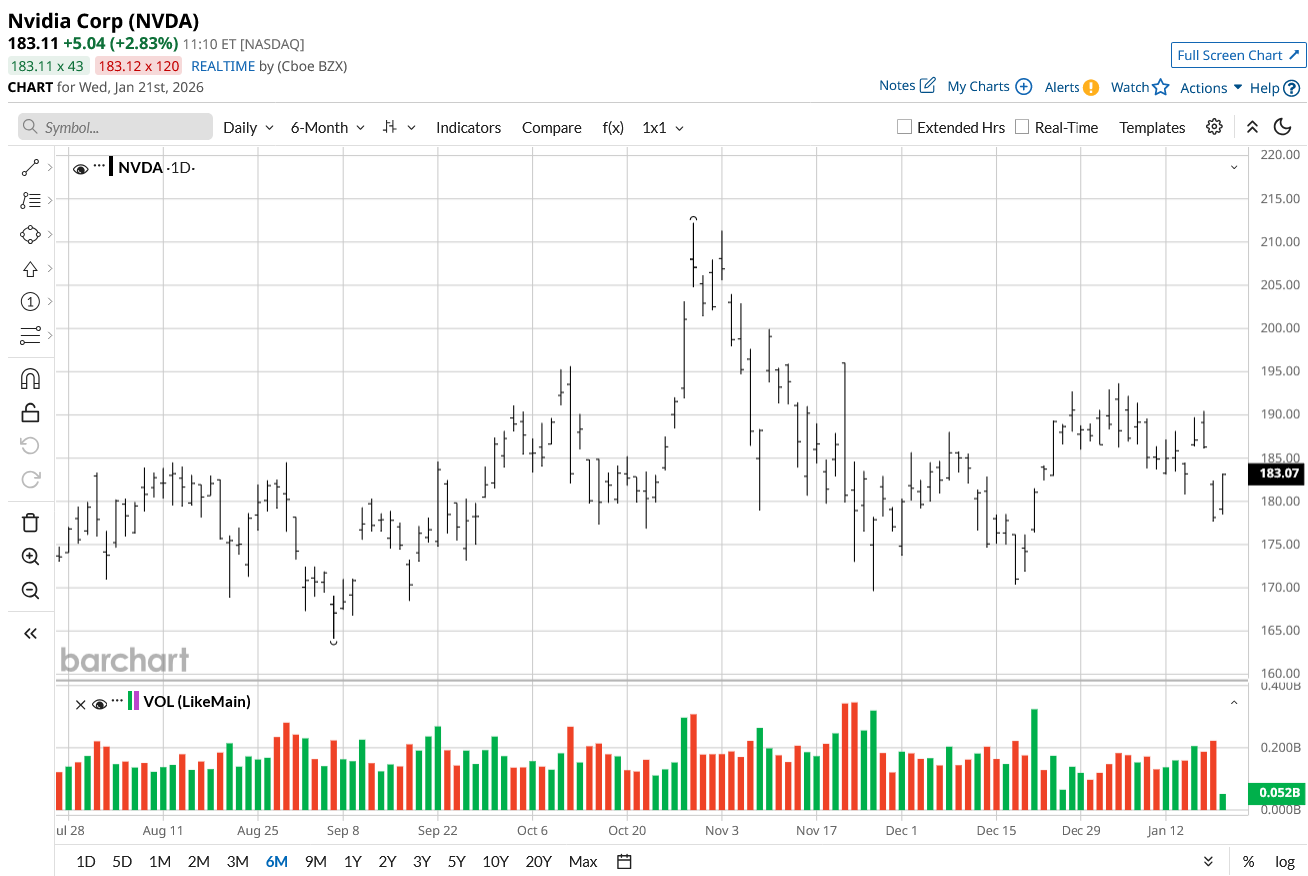Collapse the chart header with double chevron
1308x876 pixels.
[x=1252, y=127]
